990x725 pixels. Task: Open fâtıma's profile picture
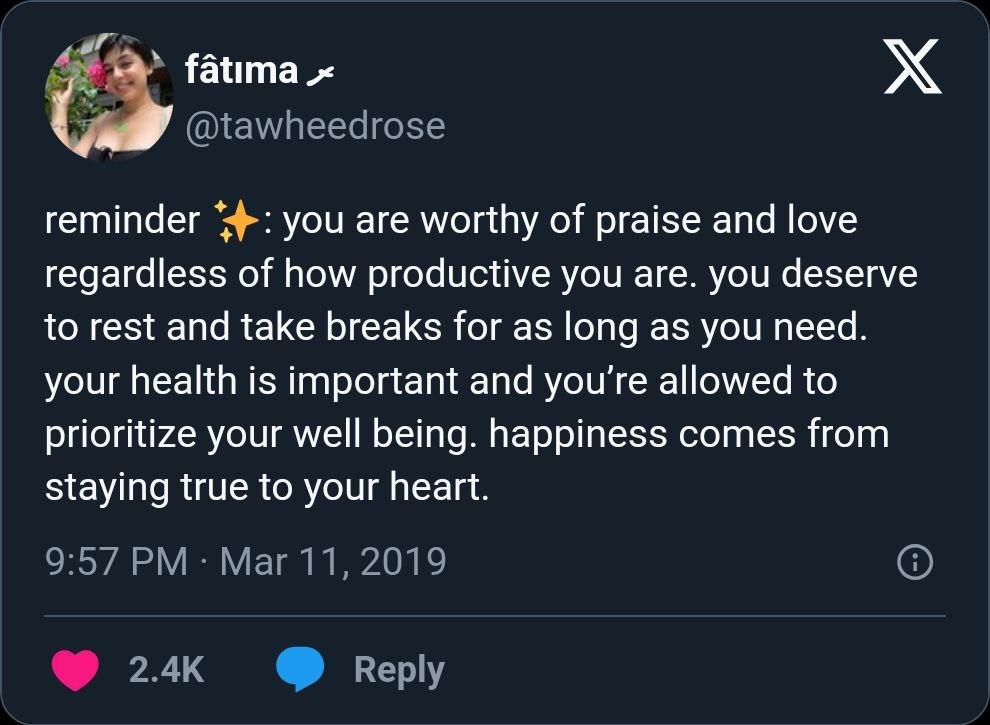(x=108, y=97)
